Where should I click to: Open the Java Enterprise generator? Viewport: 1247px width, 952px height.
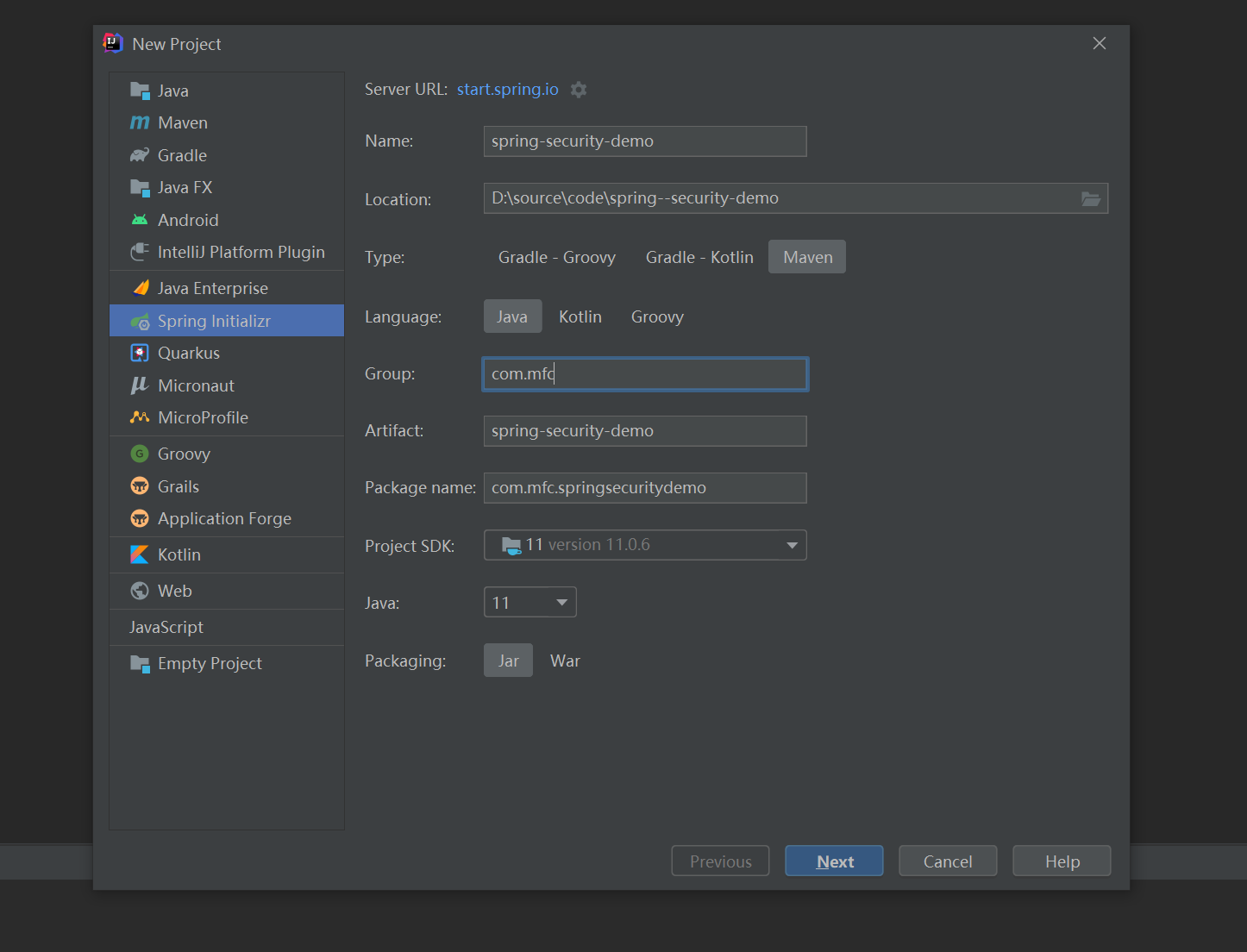tap(227, 288)
